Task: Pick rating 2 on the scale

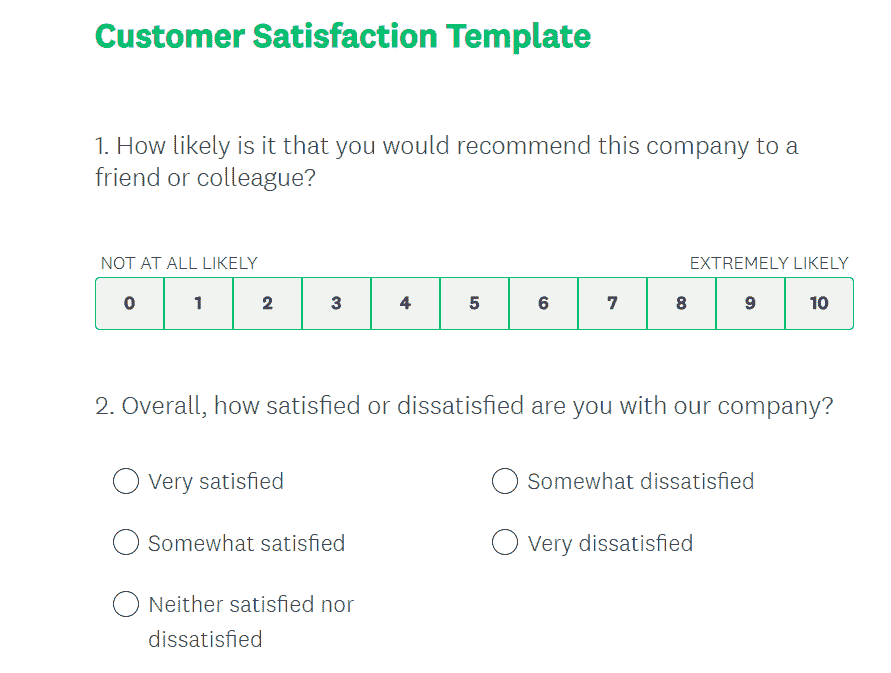Action: 267,303
